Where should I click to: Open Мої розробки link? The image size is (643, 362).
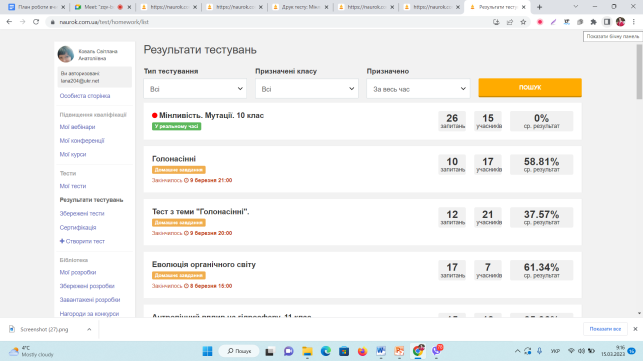tap(78, 272)
